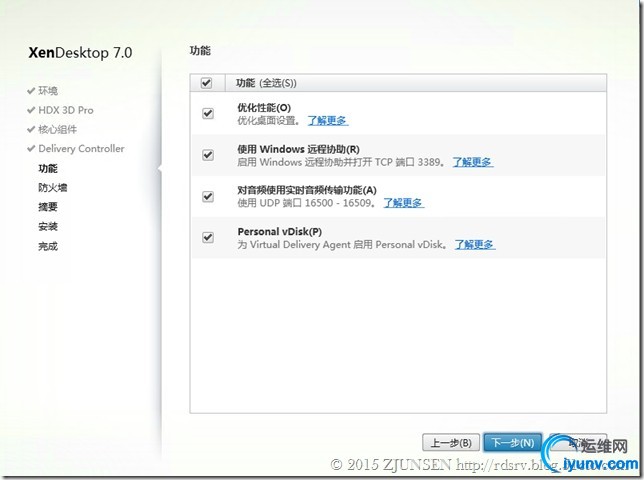Click the 优化性能(O) feature title
The height and width of the screenshot is (480, 644).
click(264, 108)
